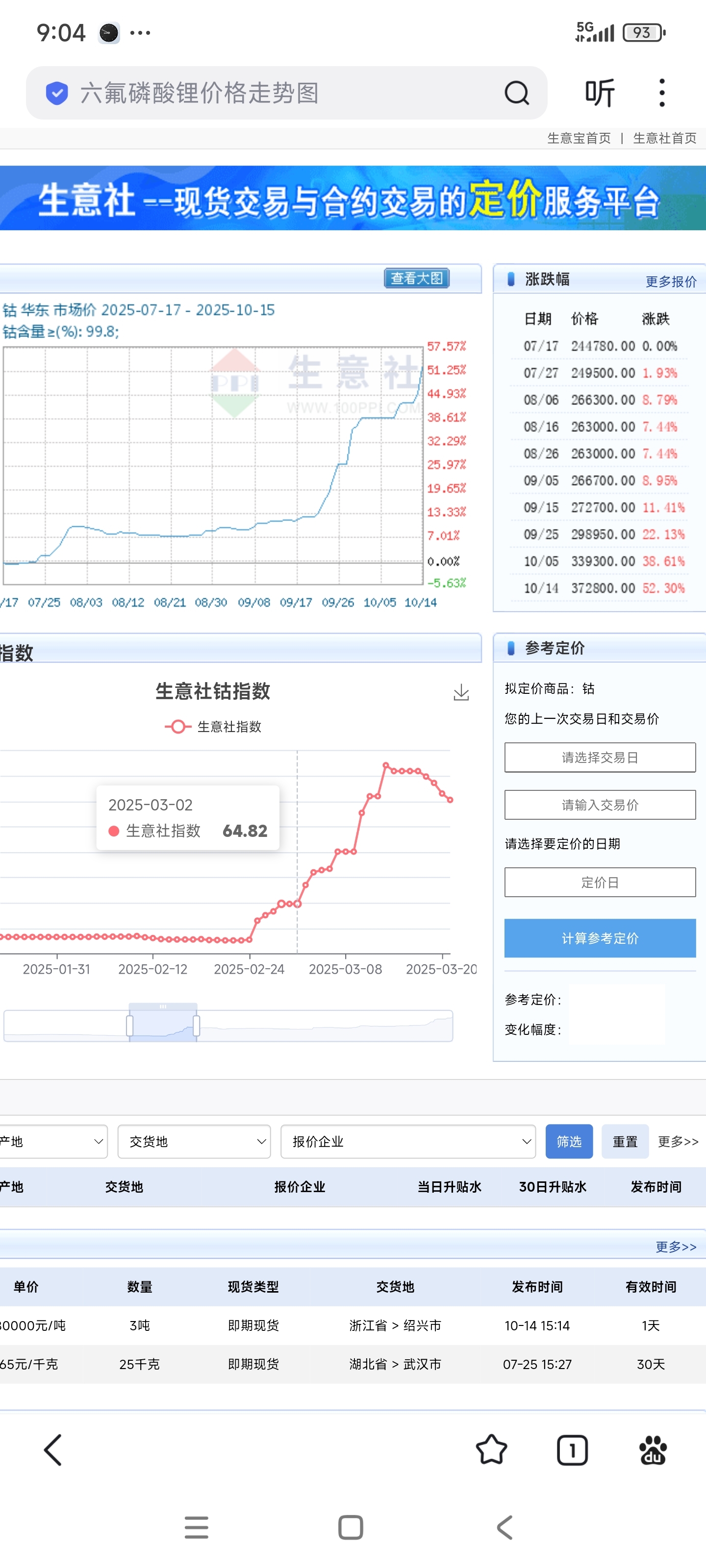Tap the blue shield security icon

57,93
